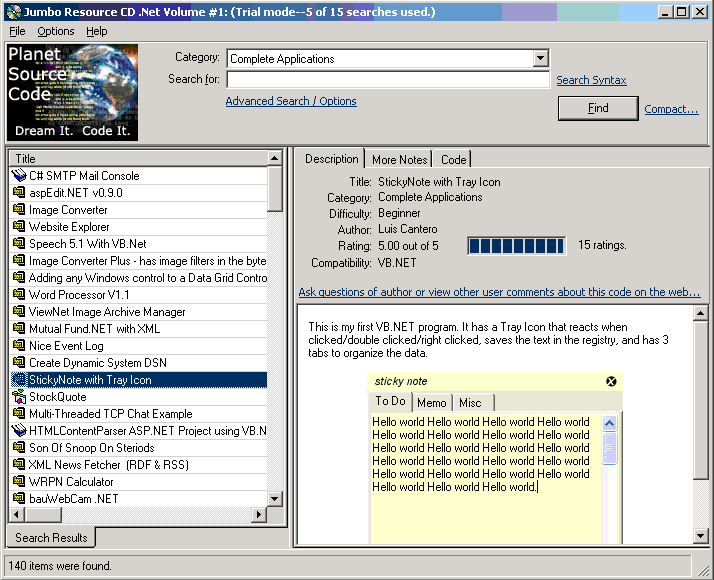Open the Ask questions of author link
Image resolution: width=714 pixels, height=580 pixels.
click(x=499, y=292)
